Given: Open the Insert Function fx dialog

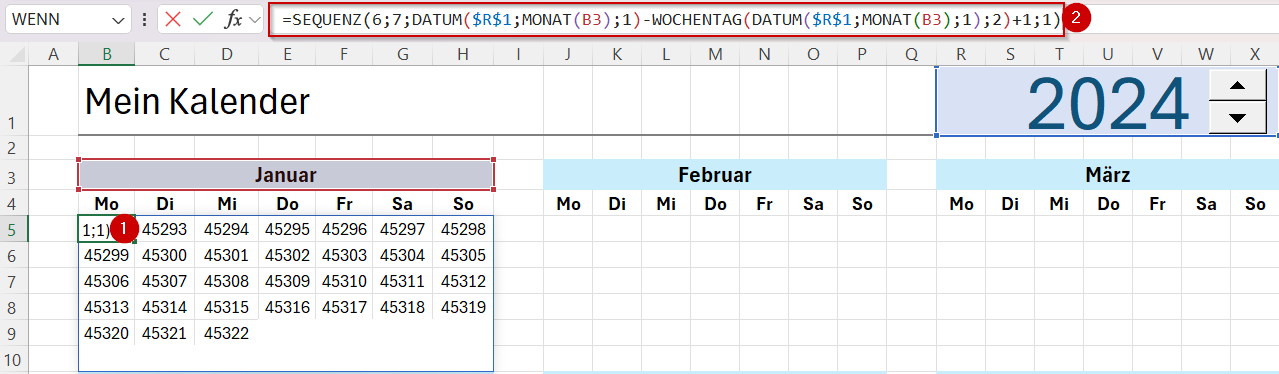Looking at the screenshot, I should click(233, 19).
